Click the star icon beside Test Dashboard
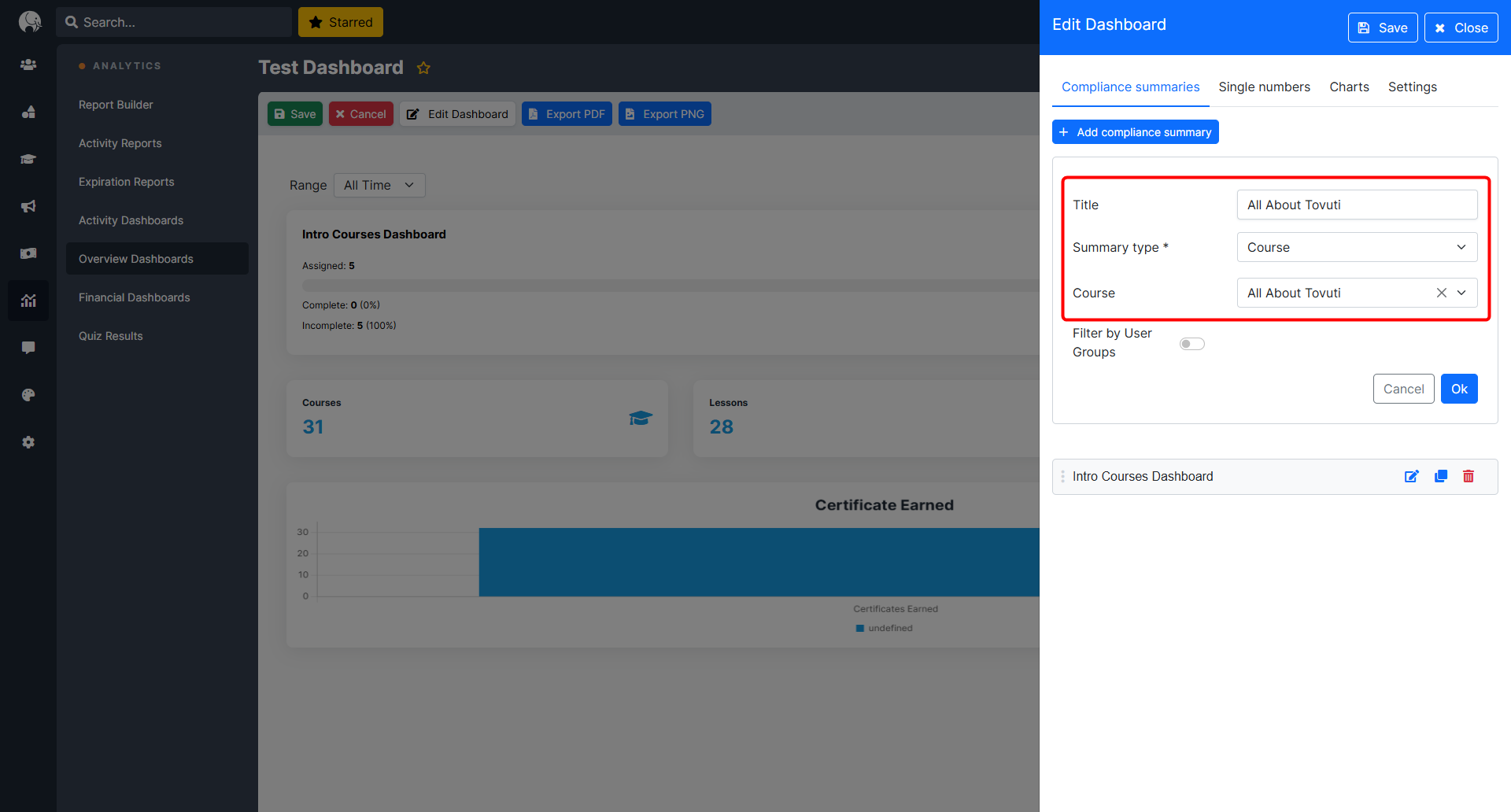 423,68
